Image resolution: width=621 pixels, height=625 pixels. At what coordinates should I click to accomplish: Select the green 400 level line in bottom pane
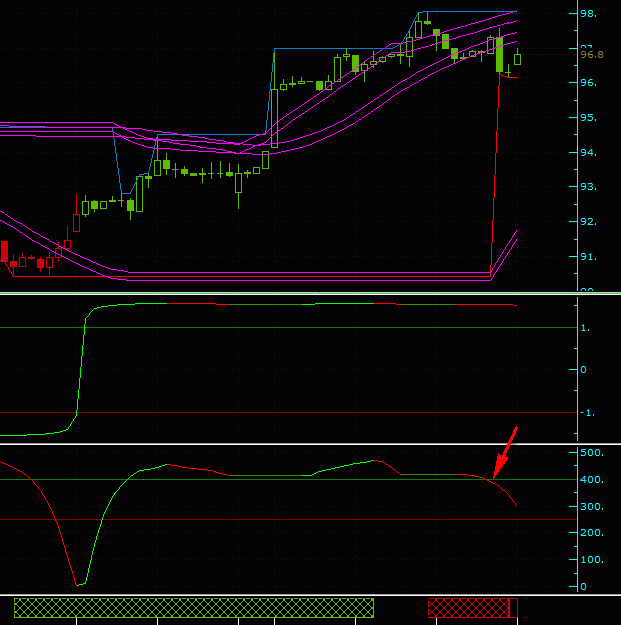tap(289, 480)
